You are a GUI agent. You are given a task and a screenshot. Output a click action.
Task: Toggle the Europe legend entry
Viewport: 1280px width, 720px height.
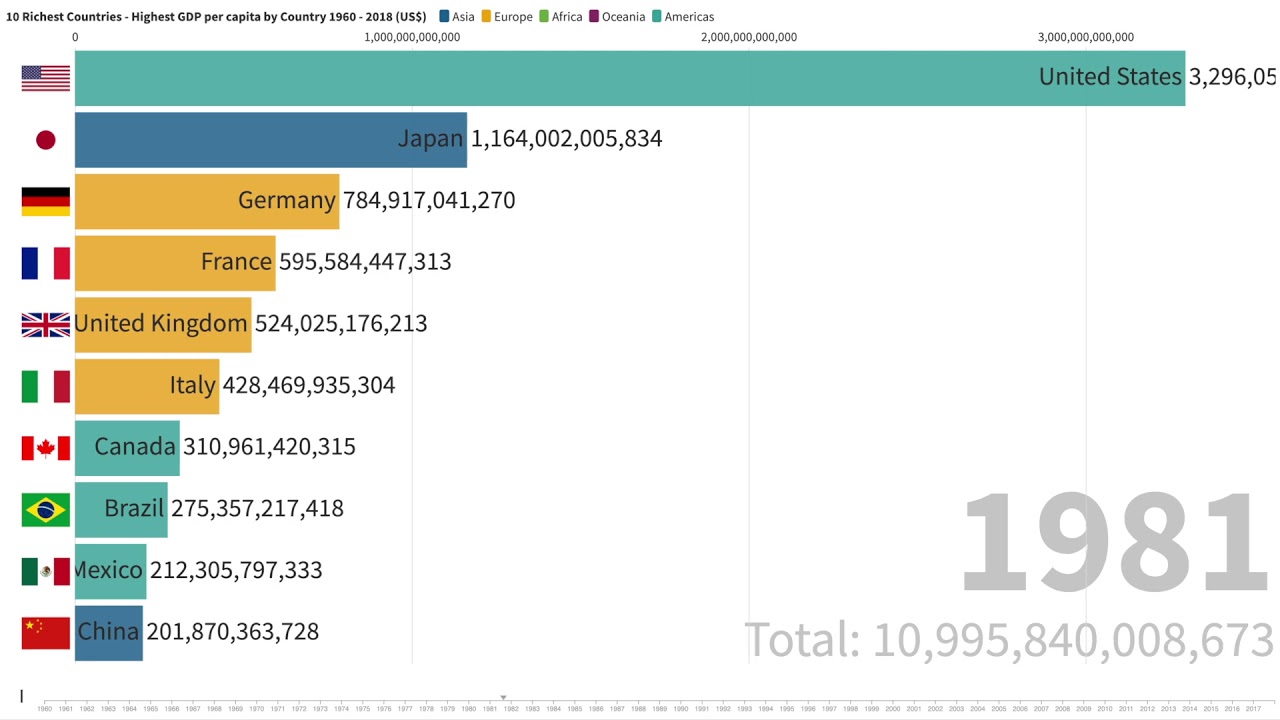click(507, 17)
